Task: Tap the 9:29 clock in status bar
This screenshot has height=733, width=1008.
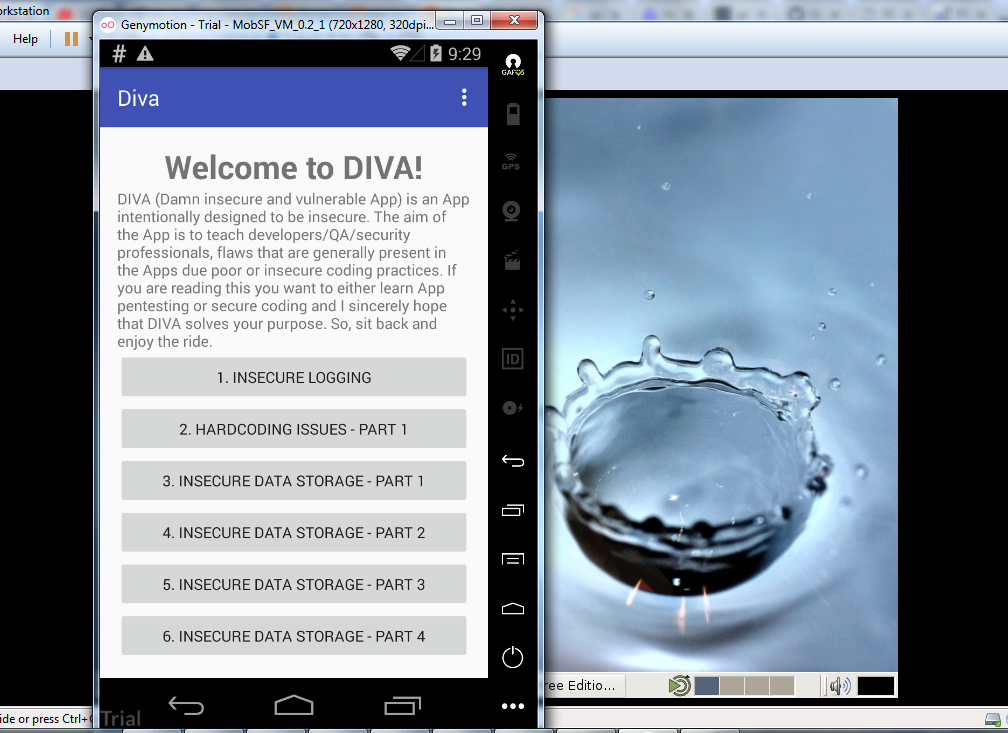Action: click(x=464, y=54)
